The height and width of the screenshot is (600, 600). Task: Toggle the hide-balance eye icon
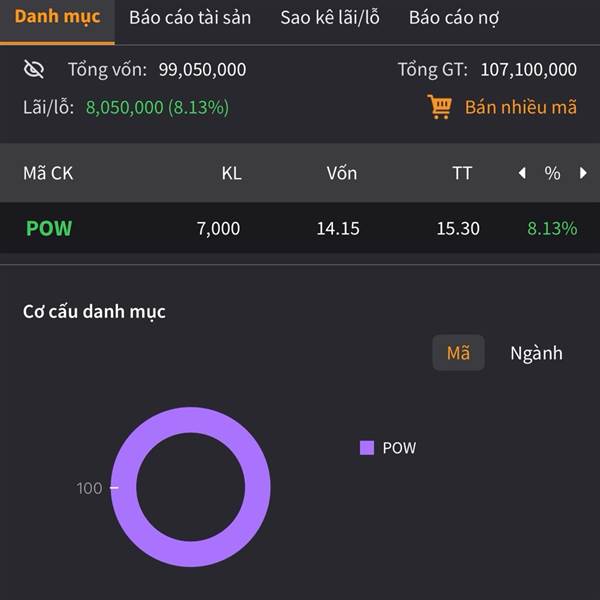(34, 69)
